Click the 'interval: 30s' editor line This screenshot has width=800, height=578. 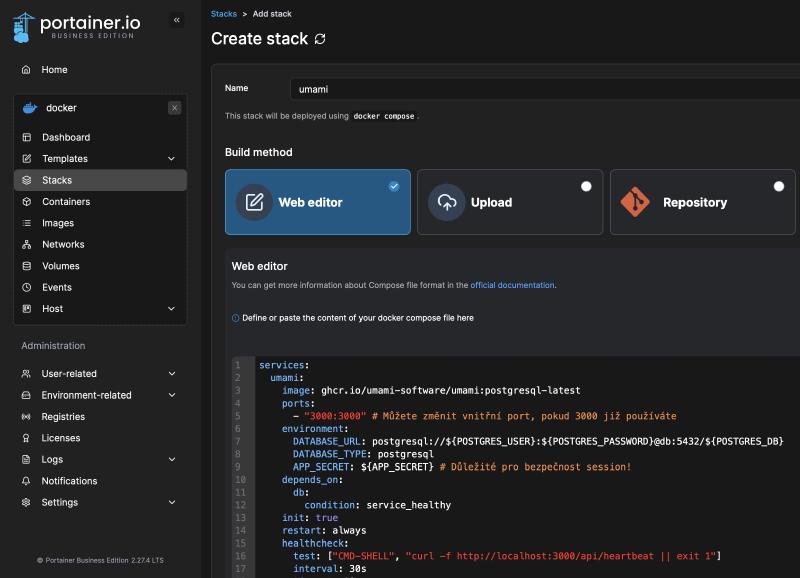click(330, 569)
